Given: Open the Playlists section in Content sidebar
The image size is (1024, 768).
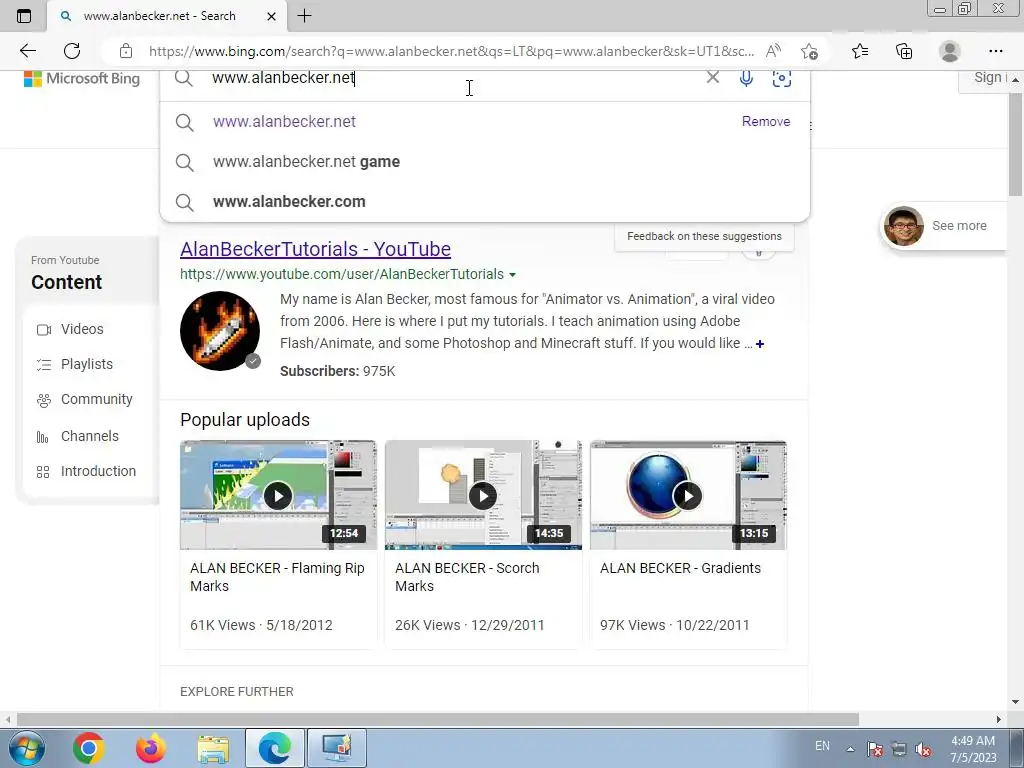Looking at the screenshot, I should 86,364.
